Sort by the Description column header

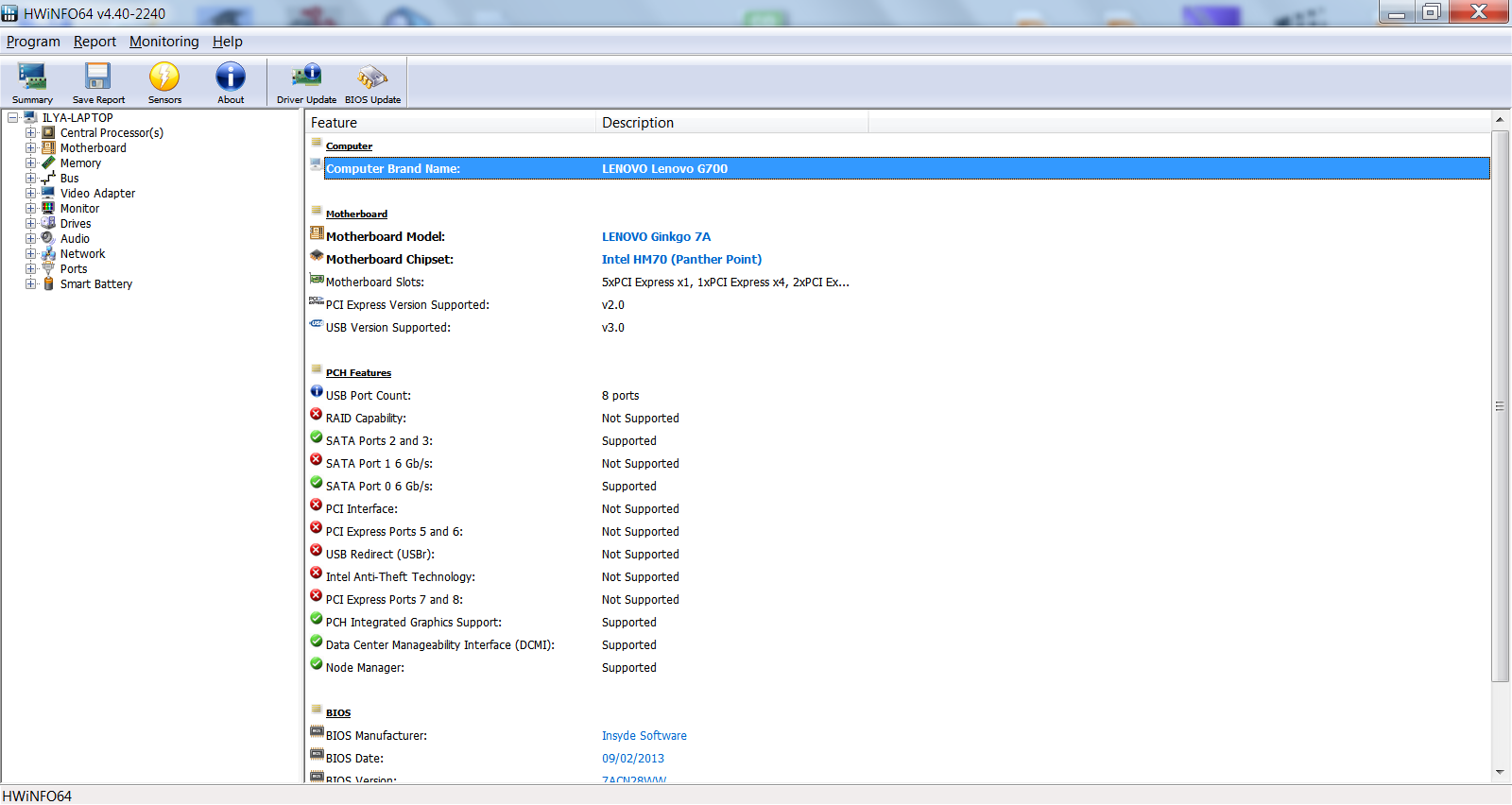733,123
